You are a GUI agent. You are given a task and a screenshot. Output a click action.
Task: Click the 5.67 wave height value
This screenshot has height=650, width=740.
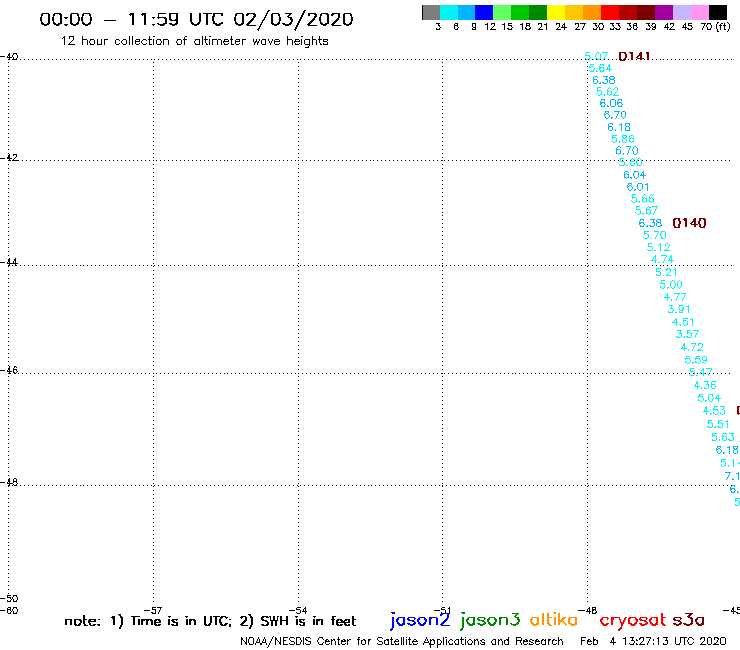click(x=646, y=211)
